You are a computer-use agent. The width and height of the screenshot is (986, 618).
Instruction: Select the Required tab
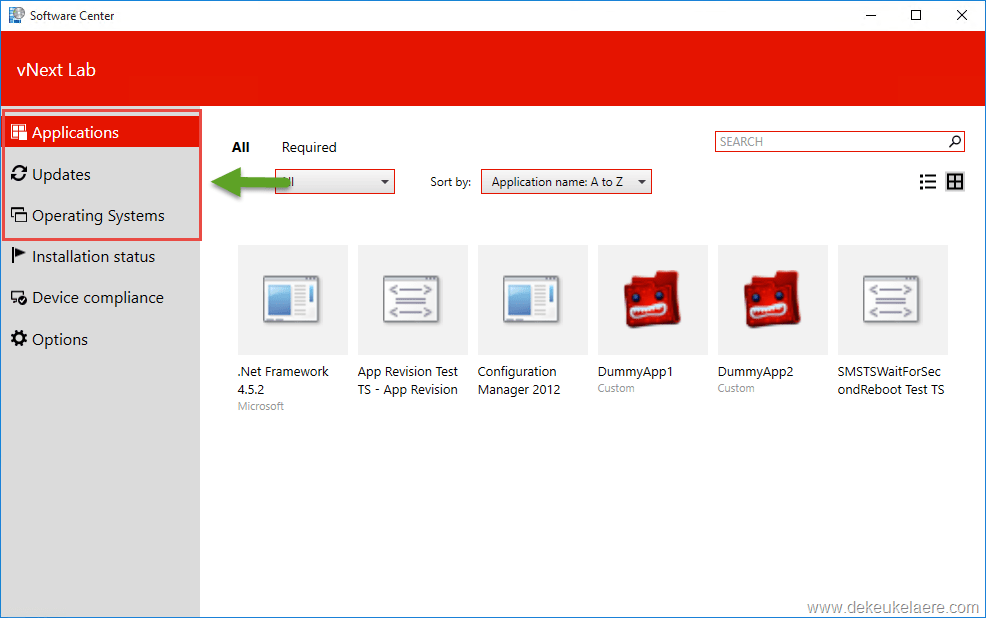point(309,147)
